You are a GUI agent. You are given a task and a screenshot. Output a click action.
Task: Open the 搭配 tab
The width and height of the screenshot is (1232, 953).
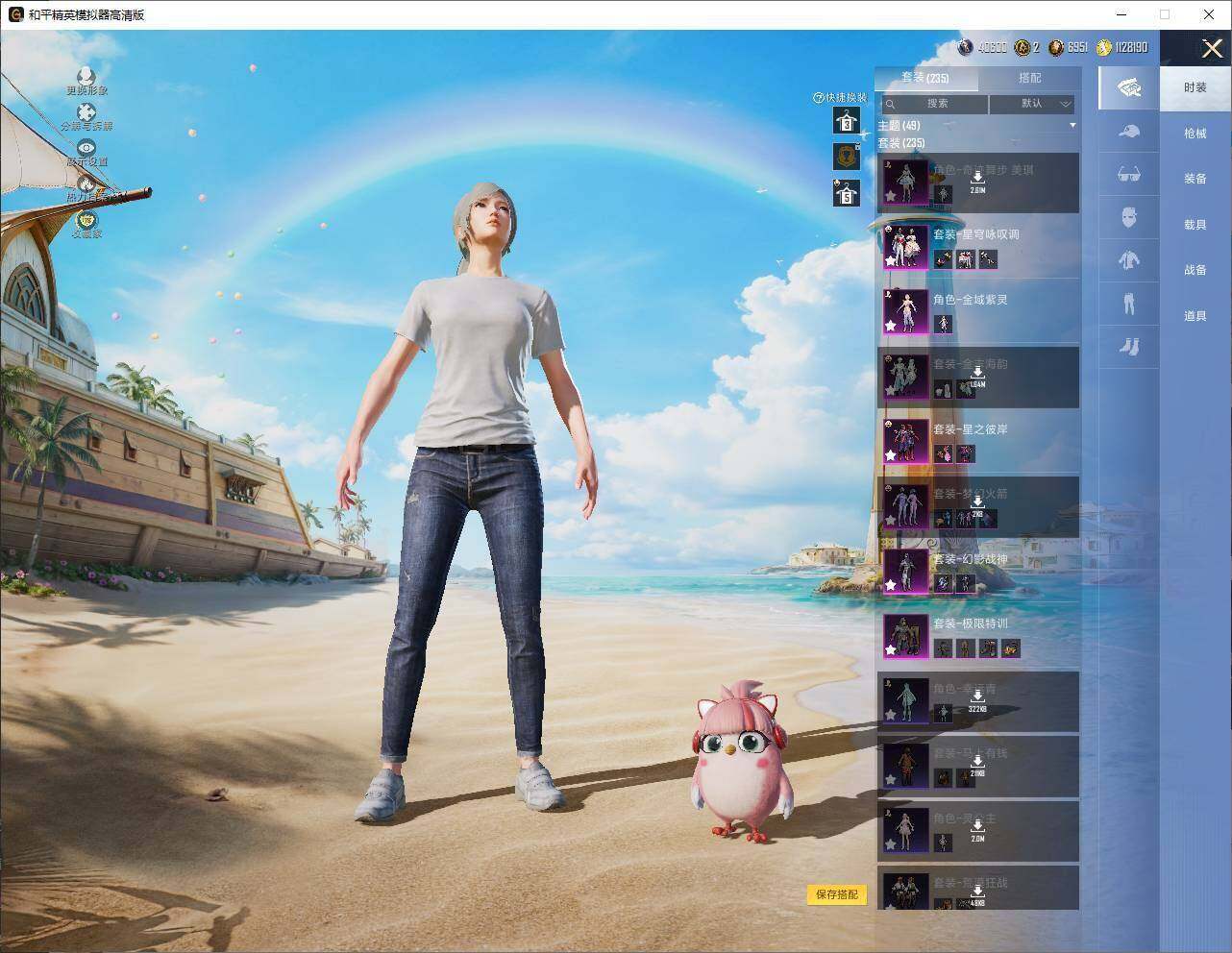click(x=1029, y=78)
